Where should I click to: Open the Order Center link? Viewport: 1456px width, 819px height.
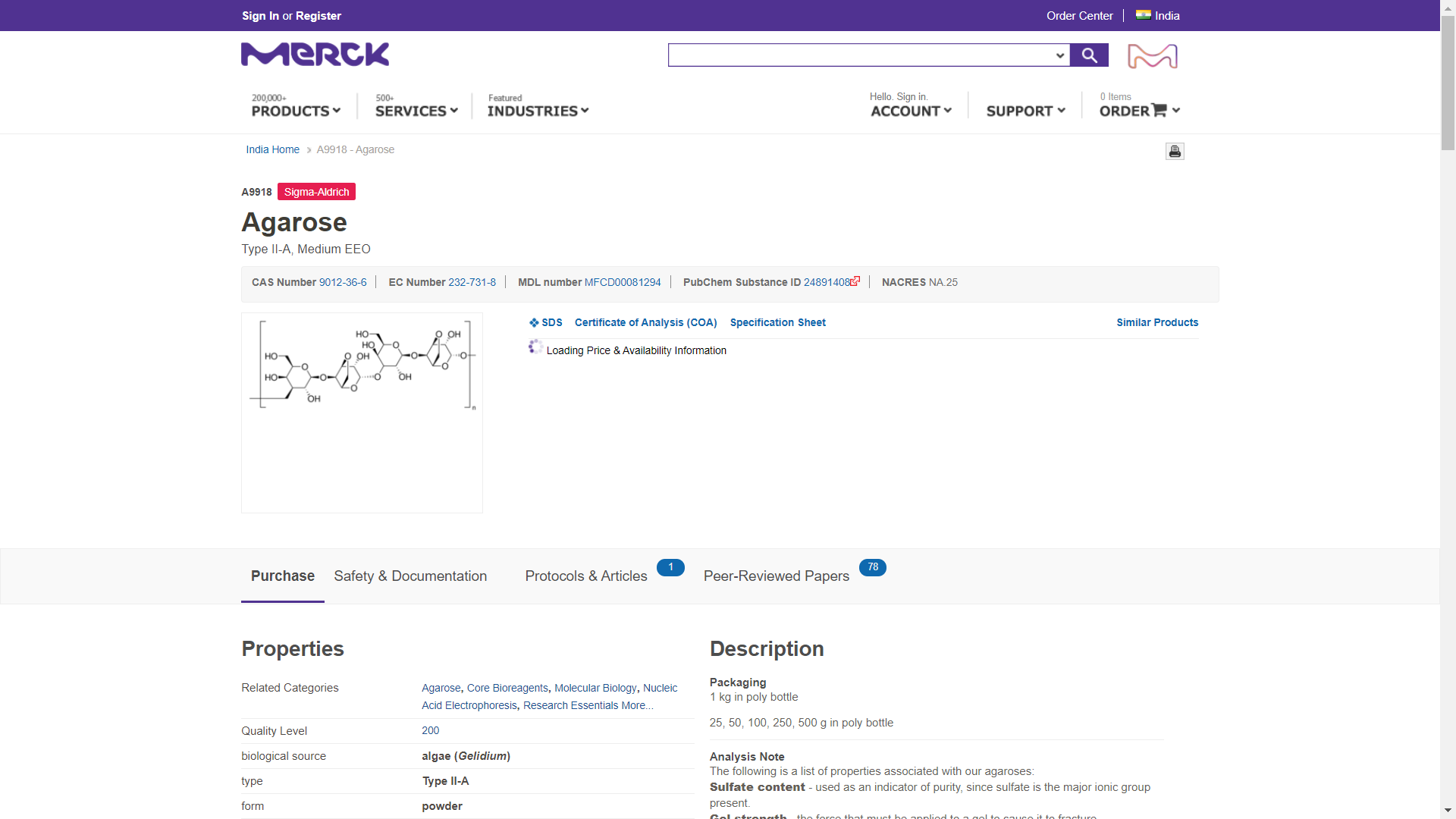1080,16
